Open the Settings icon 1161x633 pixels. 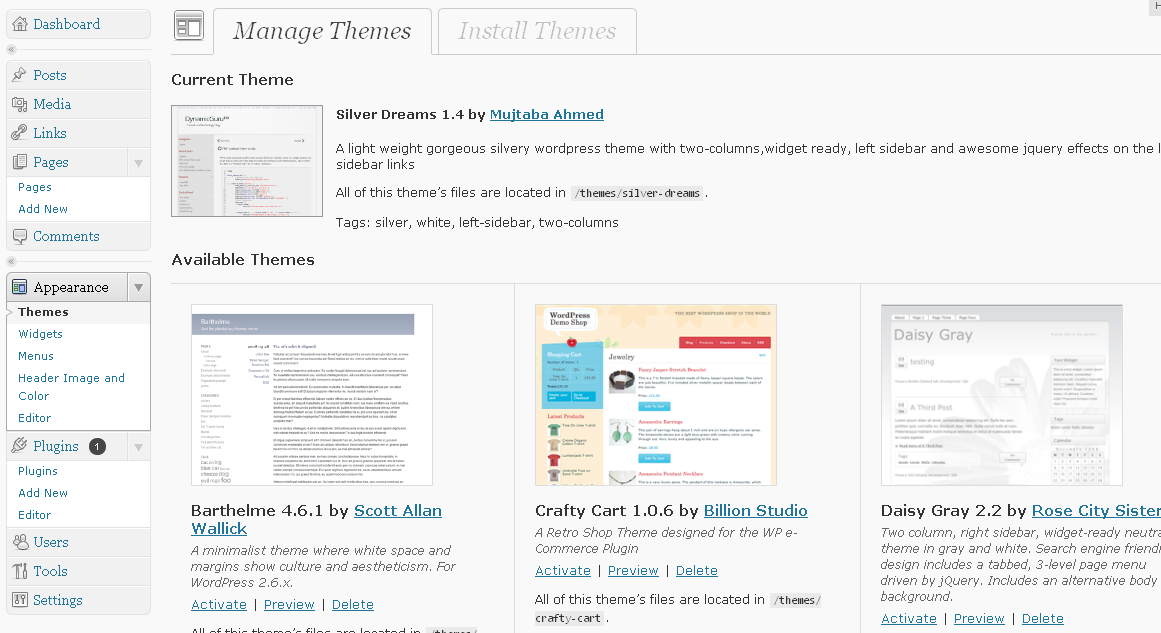22,599
